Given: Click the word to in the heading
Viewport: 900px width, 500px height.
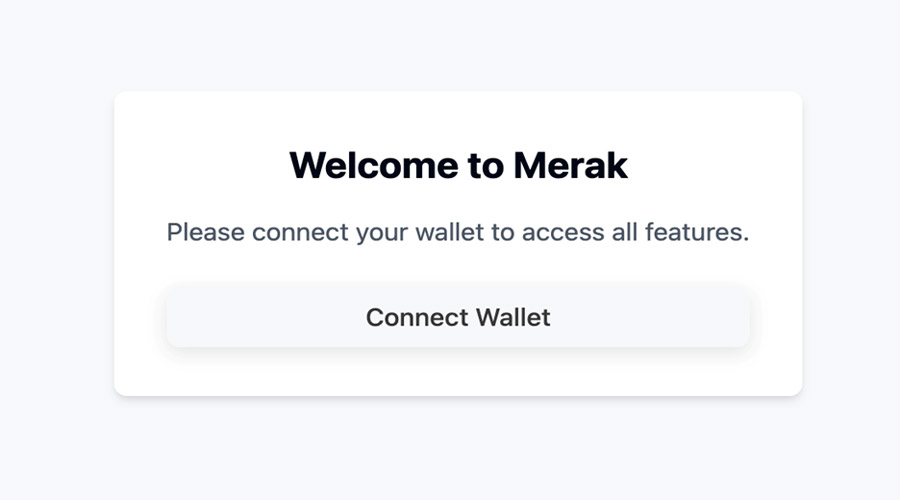Looking at the screenshot, I should click(x=486, y=166).
